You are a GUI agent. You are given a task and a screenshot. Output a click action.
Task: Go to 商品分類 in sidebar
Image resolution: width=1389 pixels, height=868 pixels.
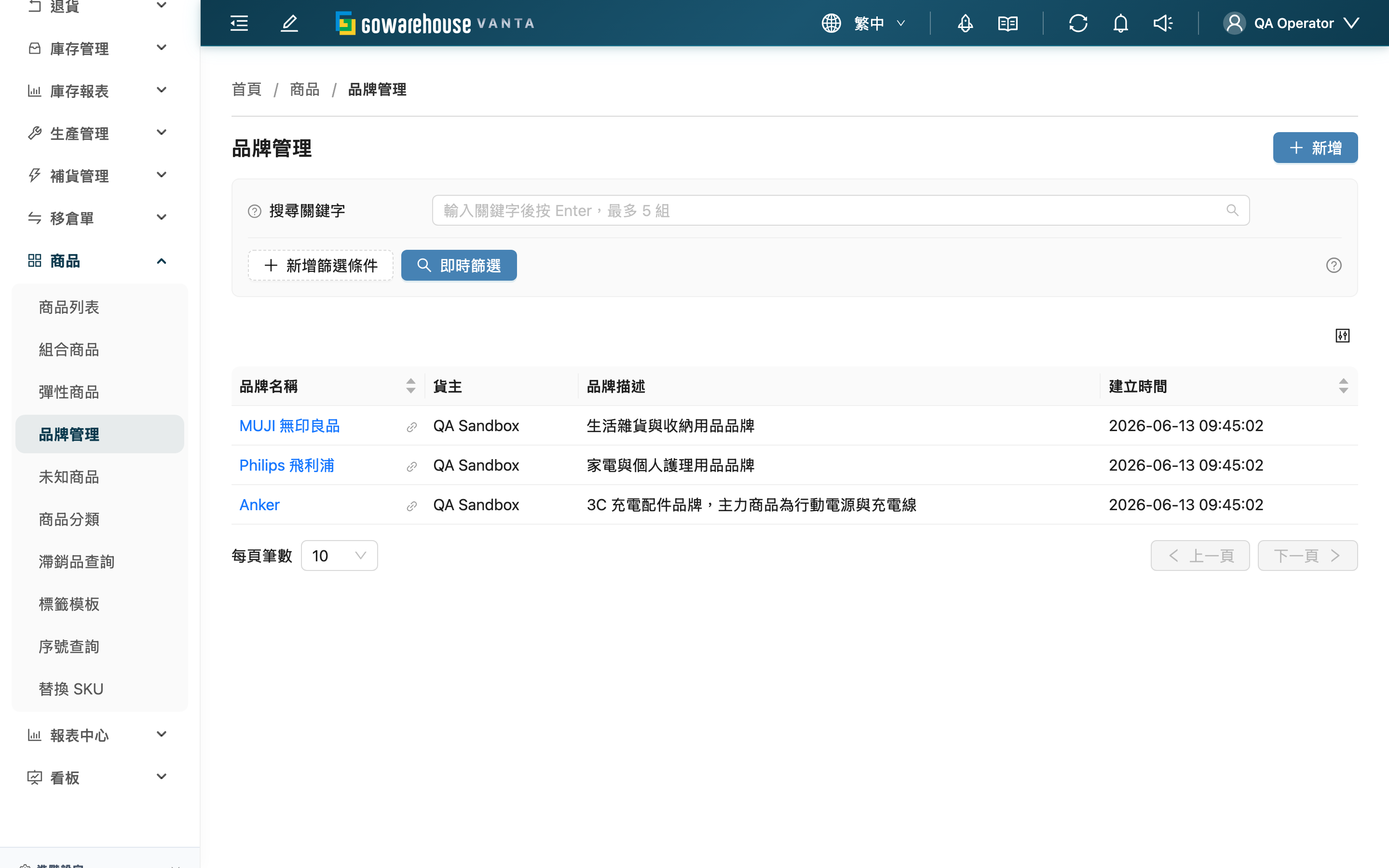(x=100, y=519)
